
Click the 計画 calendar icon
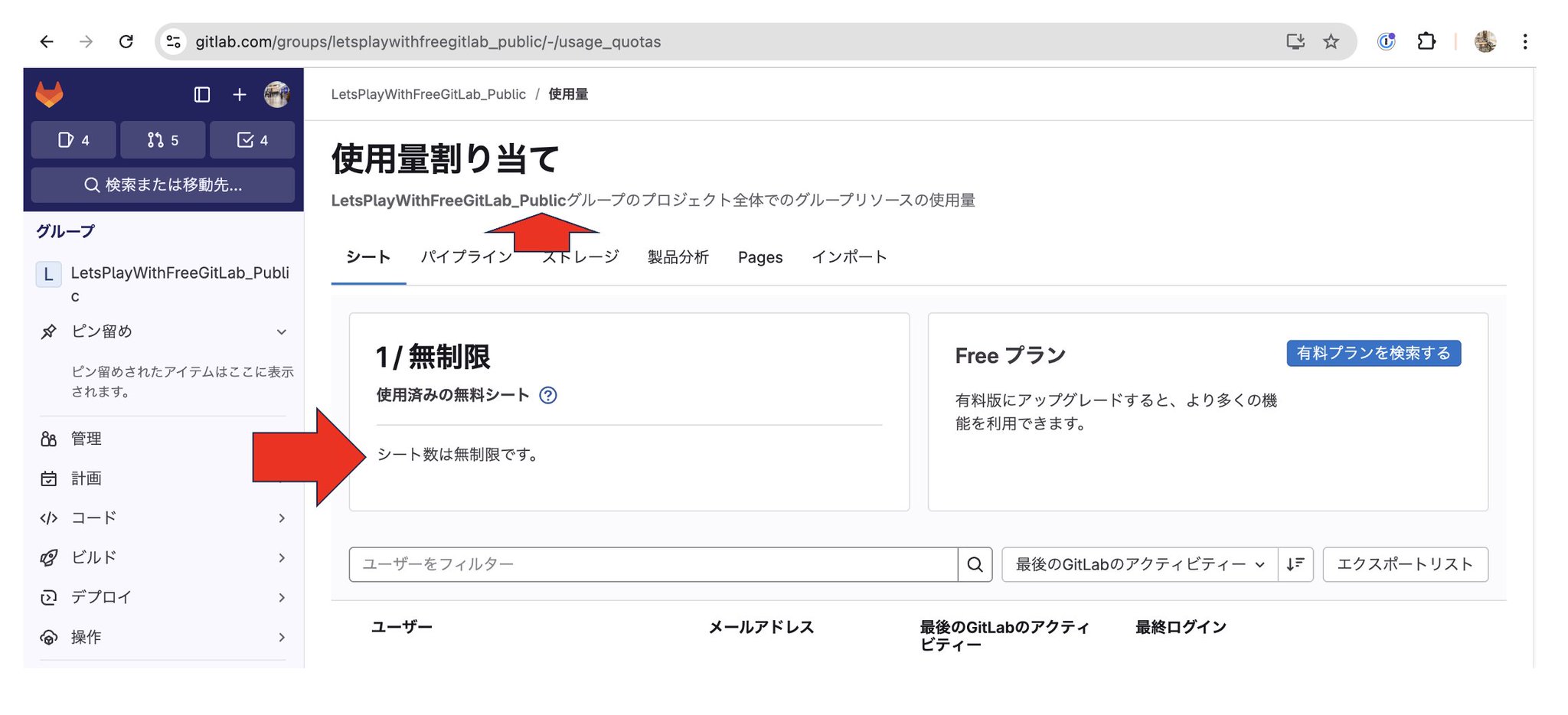(48, 478)
